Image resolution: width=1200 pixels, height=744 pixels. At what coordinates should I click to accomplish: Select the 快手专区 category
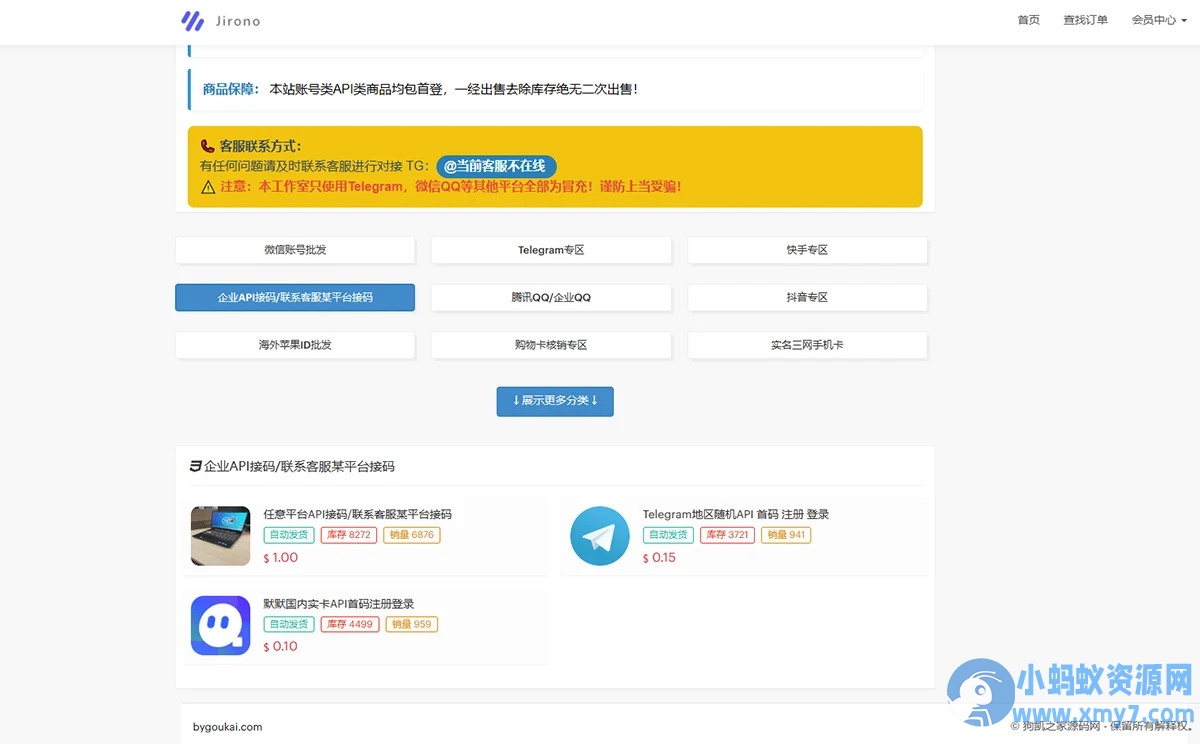tap(807, 250)
